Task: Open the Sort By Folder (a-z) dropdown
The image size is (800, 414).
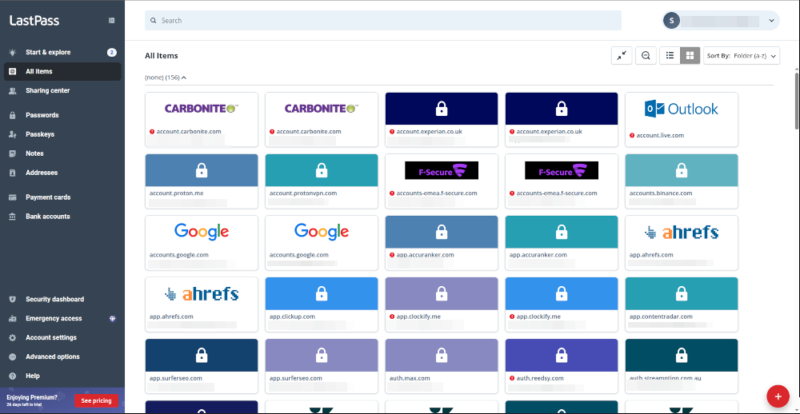Action: click(x=741, y=56)
